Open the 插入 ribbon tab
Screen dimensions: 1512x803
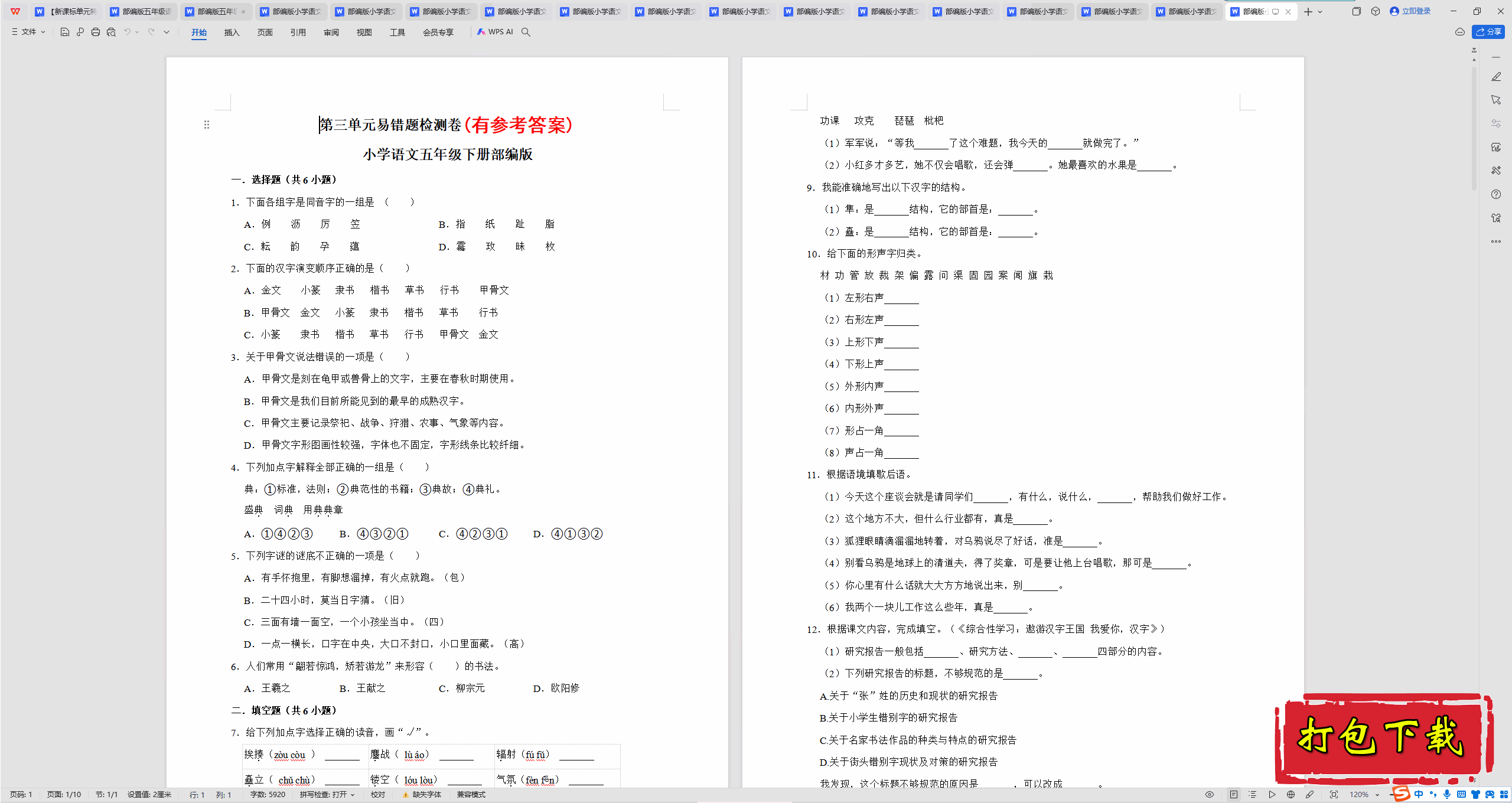tap(232, 32)
